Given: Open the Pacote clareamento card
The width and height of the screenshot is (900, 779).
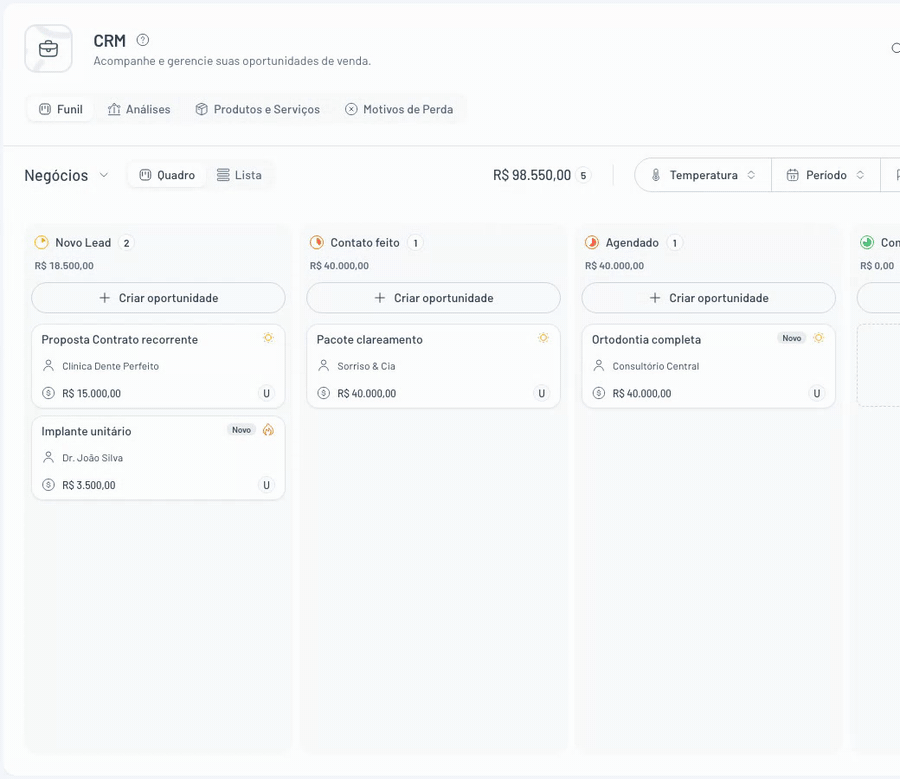Looking at the screenshot, I should 433,366.
